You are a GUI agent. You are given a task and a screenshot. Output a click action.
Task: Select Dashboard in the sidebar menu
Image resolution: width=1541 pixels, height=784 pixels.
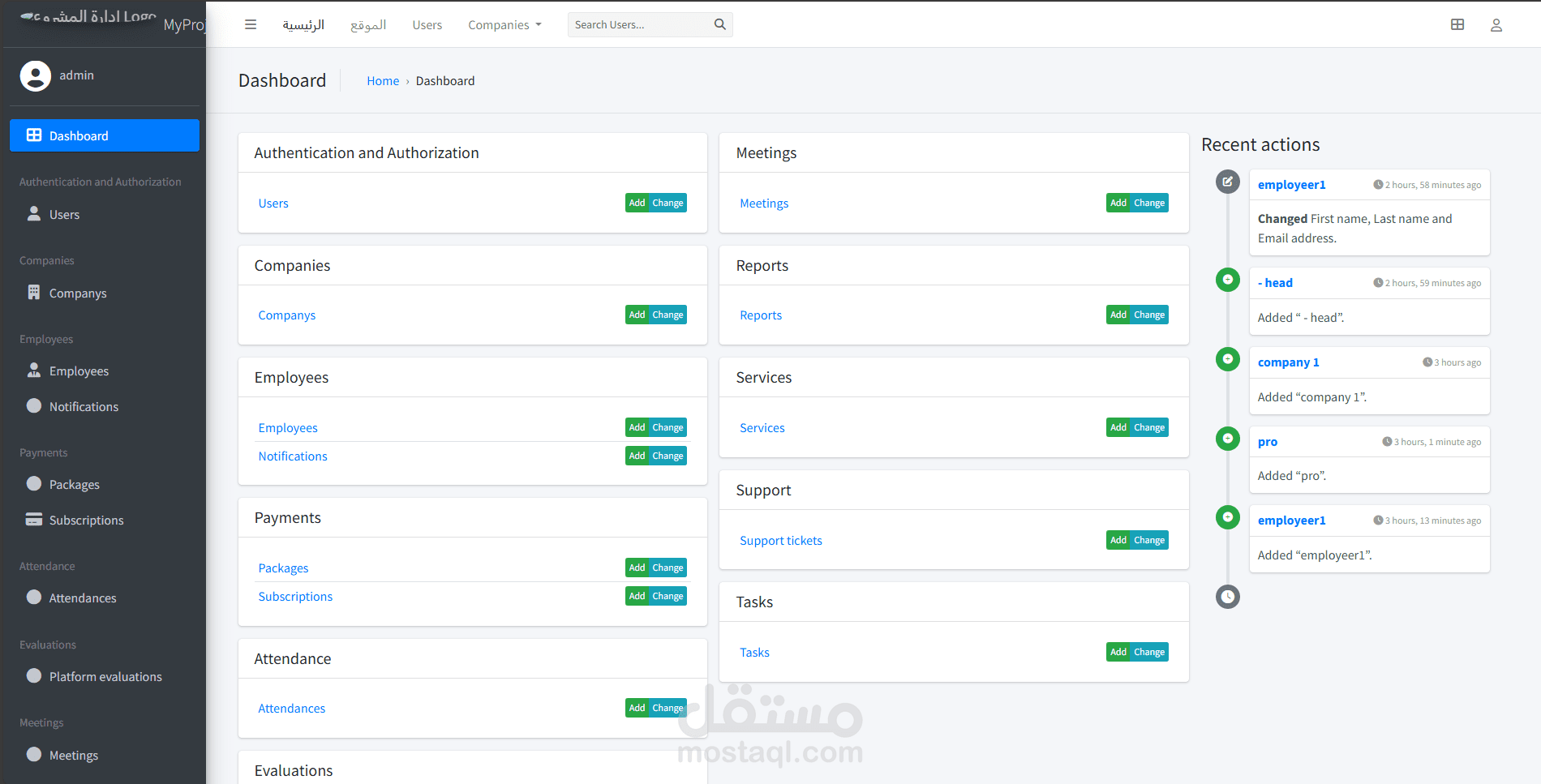105,135
